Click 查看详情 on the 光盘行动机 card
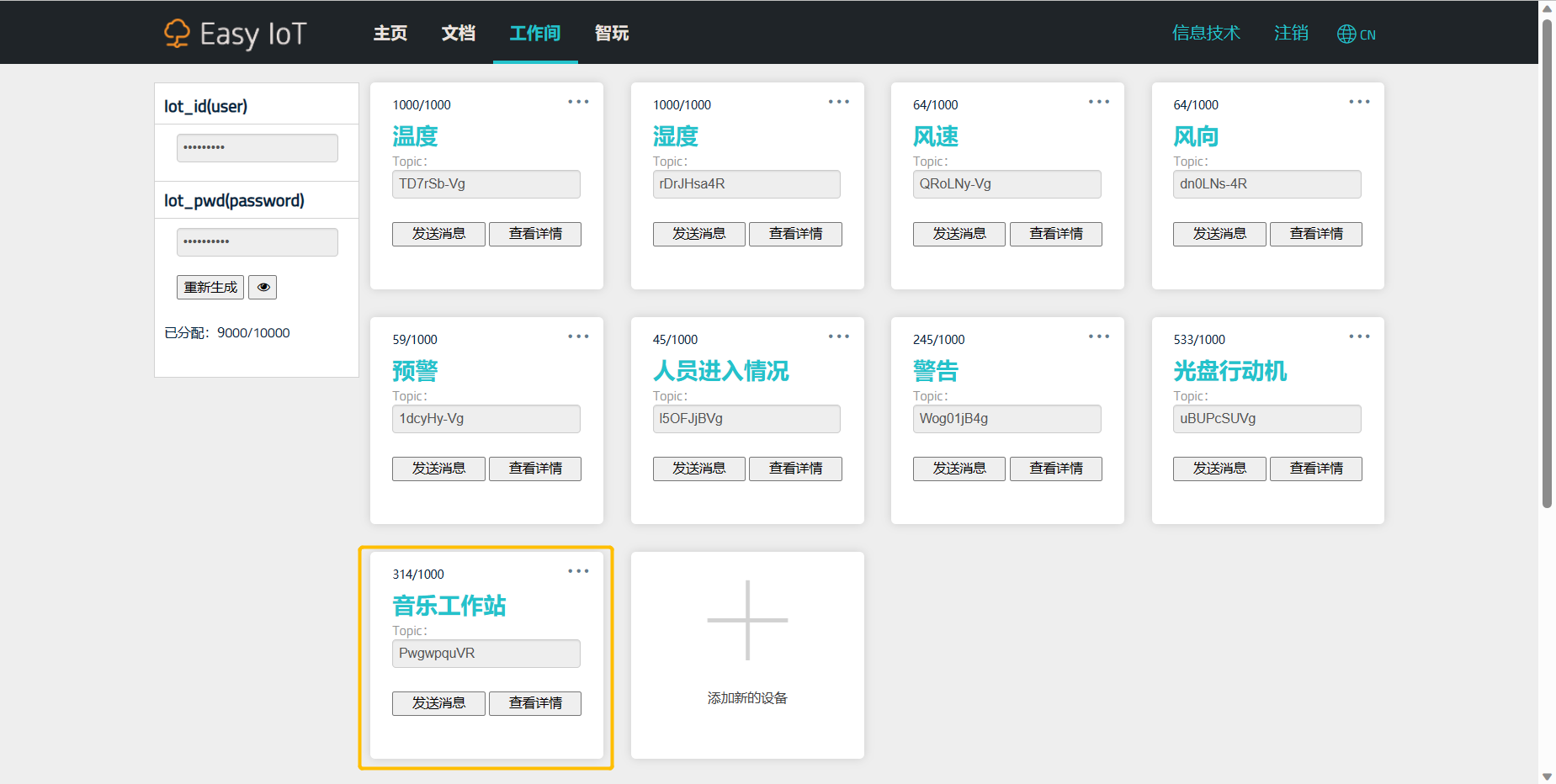The image size is (1556, 784). coord(1315,469)
